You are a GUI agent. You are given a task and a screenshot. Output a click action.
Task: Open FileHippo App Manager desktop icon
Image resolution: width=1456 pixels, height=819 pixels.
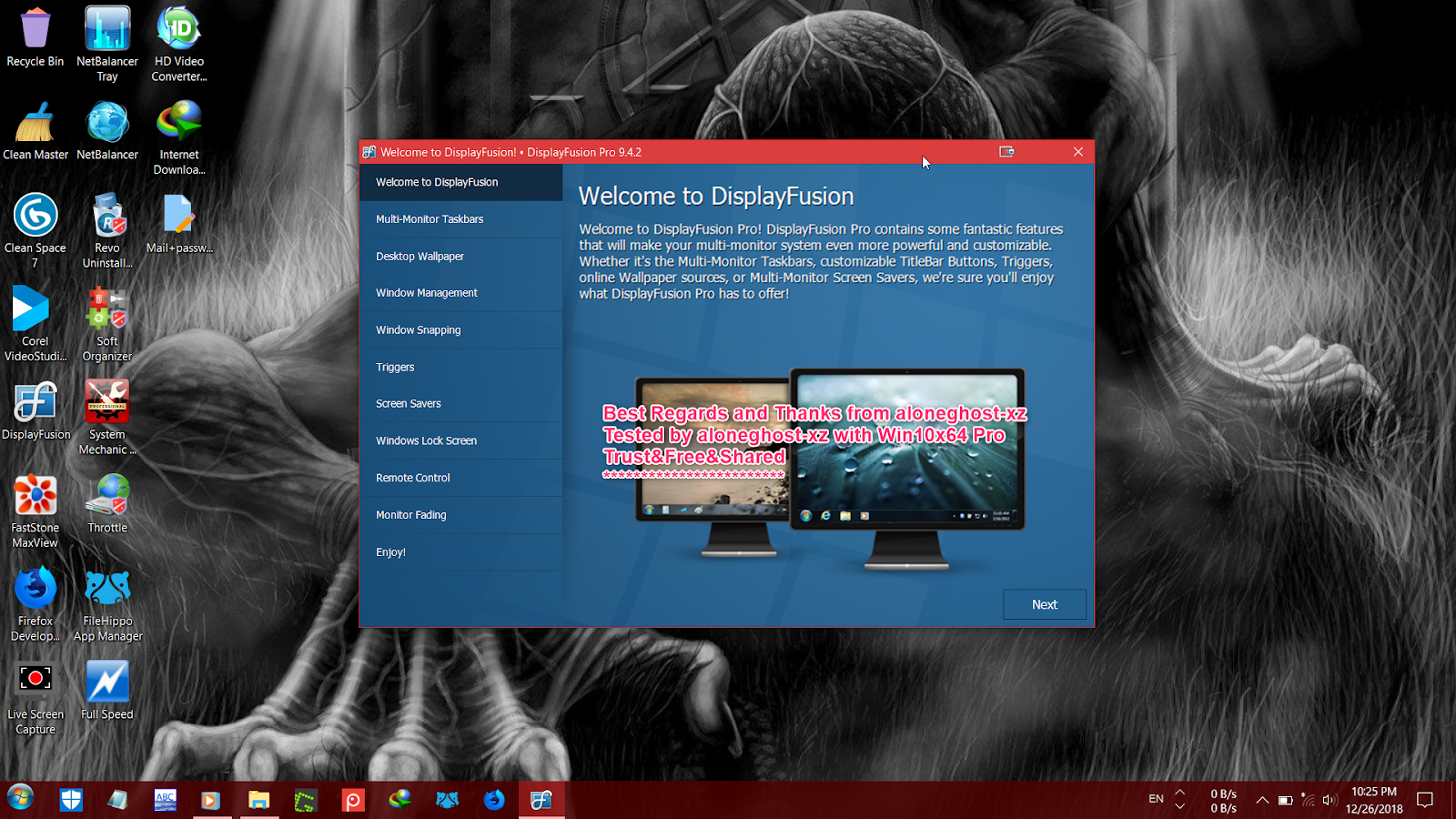pos(107,604)
